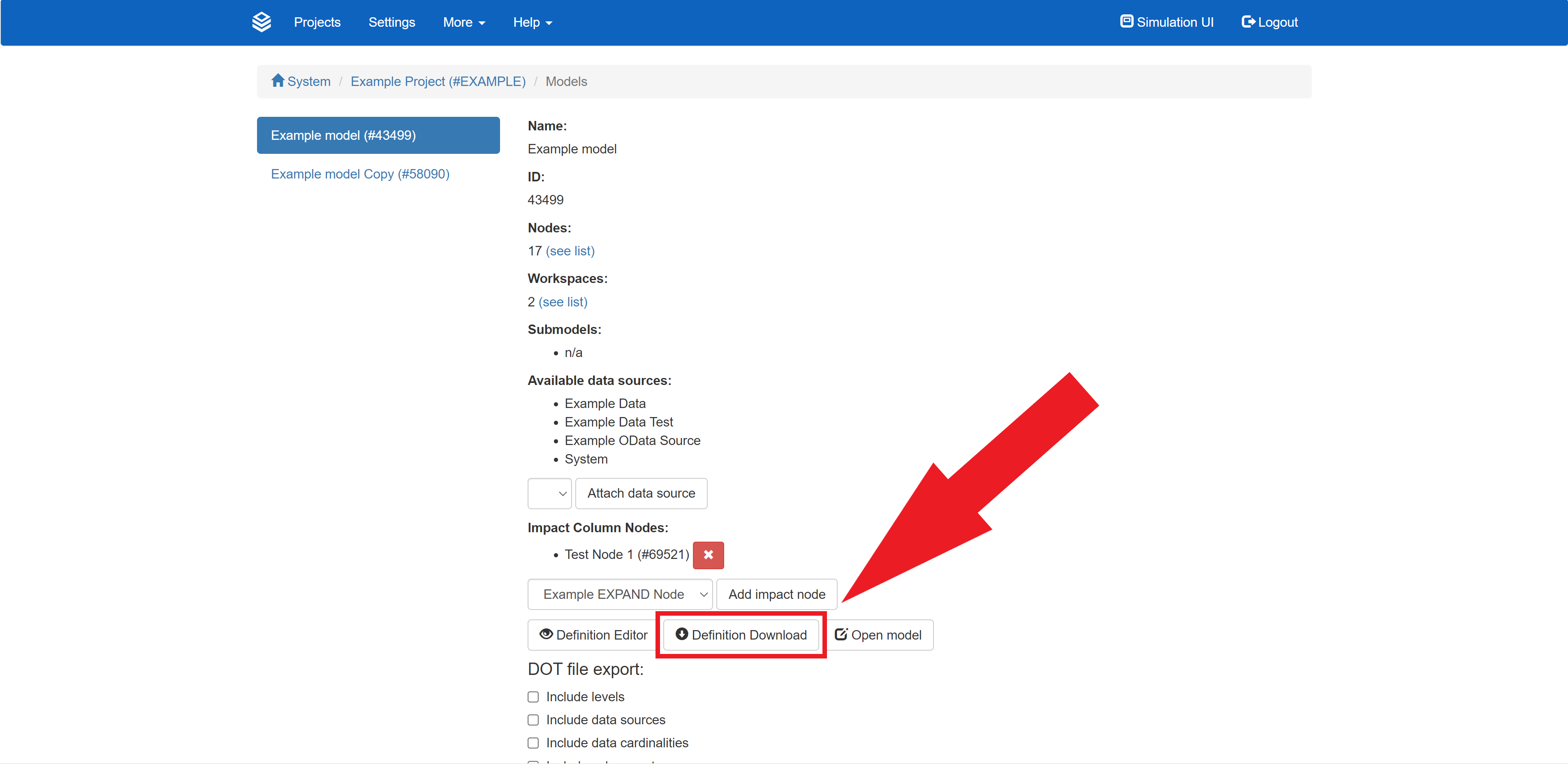Image resolution: width=1568 pixels, height=765 pixels.
Task: Click the home icon beside System
Action: click(x=278, y=80)
